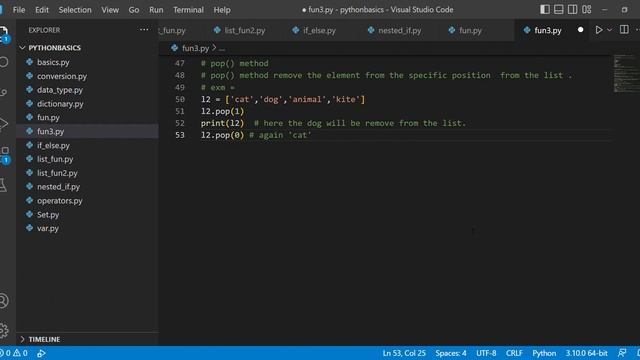Screen dimensions: 640x360
Task: Open the Testing flask view
Action: [3, 185]
